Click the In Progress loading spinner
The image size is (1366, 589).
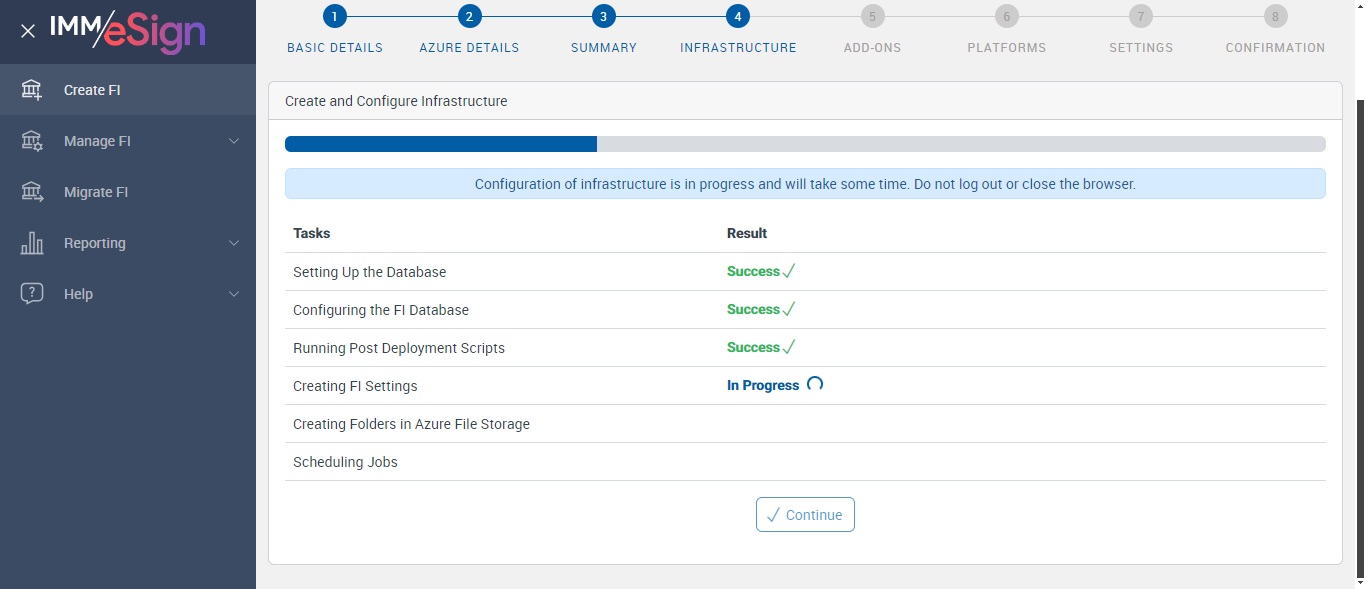[x=815, y=384]
